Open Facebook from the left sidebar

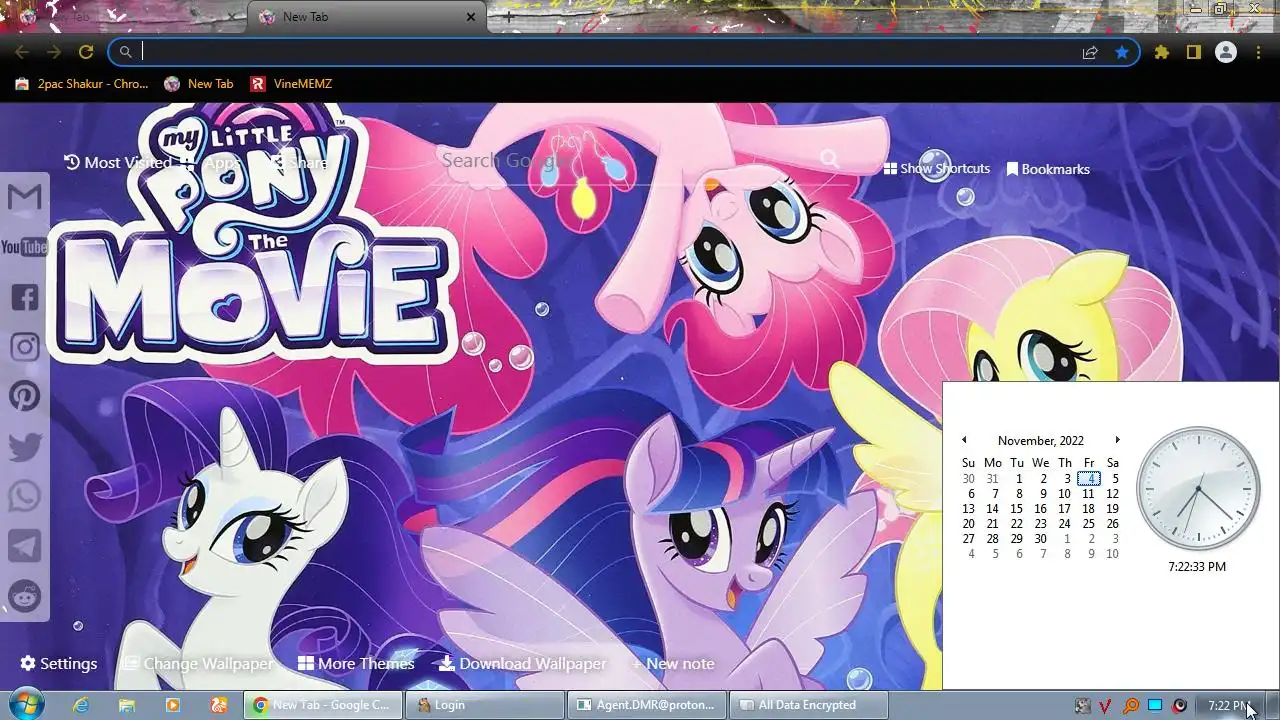pyautogui.click(x=24, y=297)
